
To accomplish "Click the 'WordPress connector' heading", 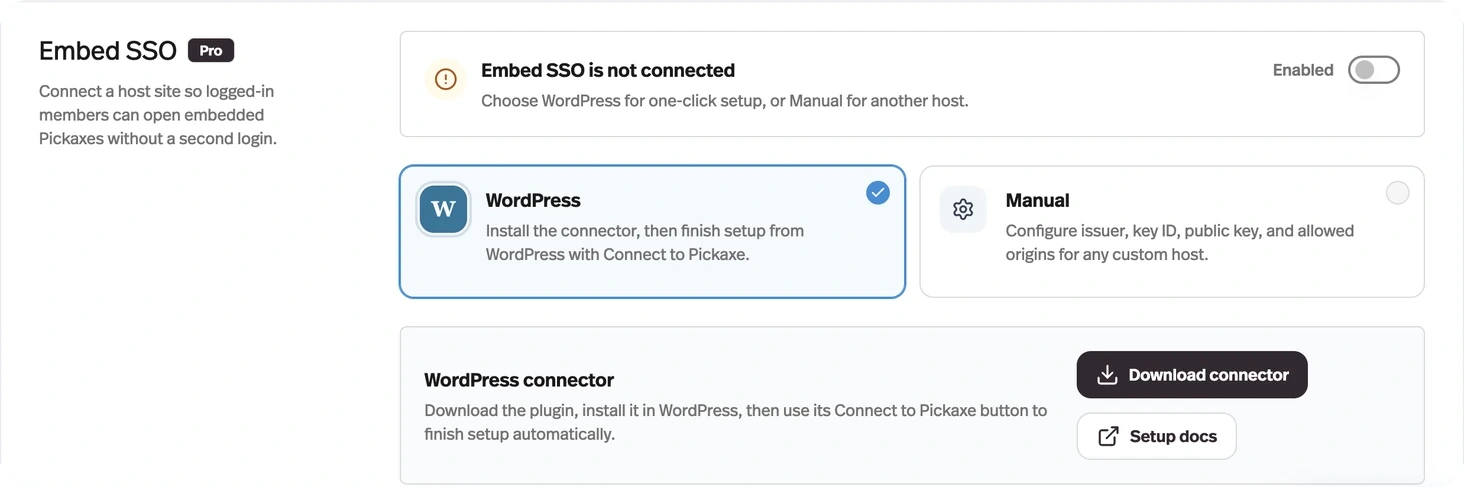I will coord(519,380).
